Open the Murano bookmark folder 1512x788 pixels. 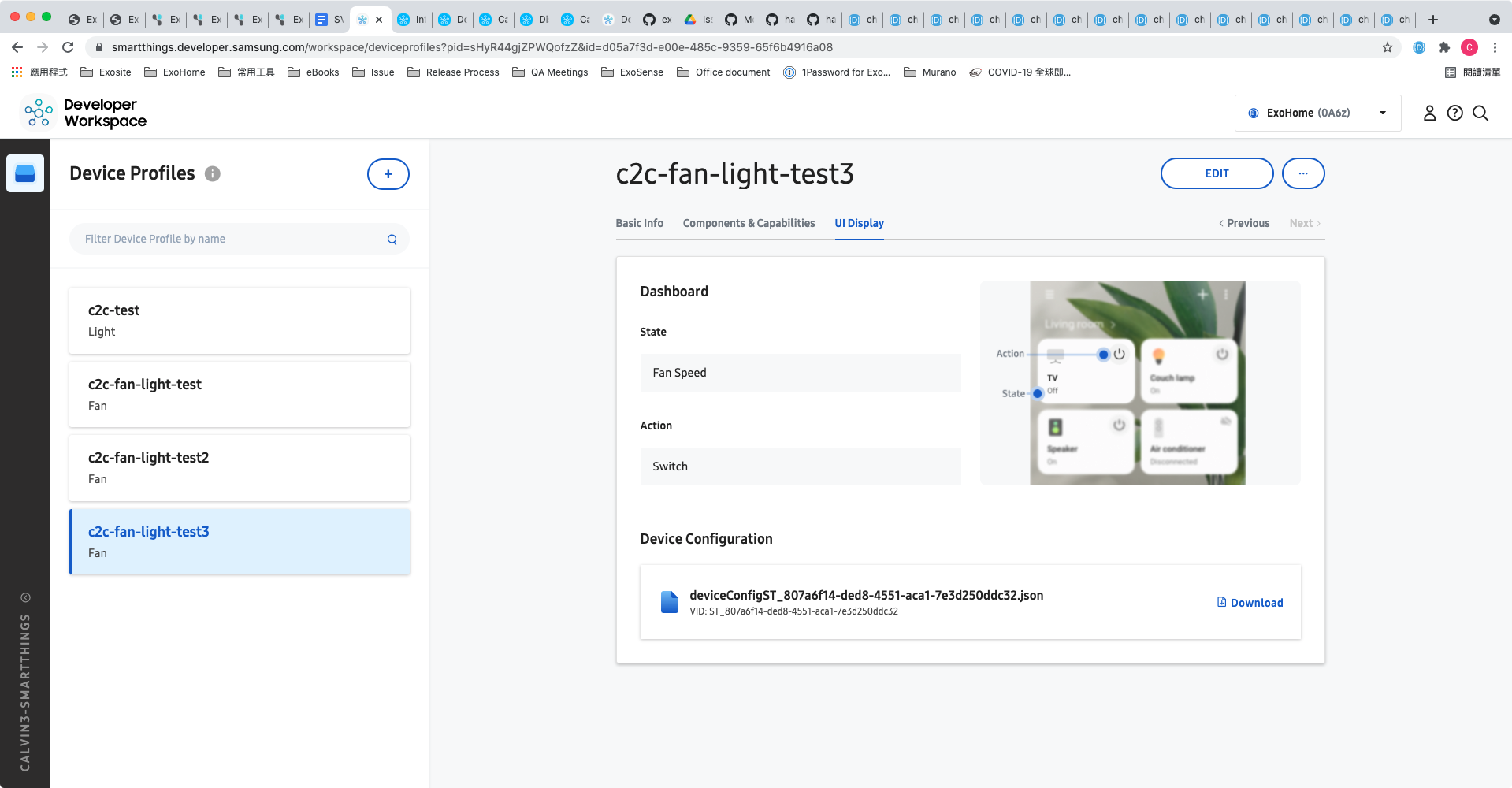coord(930,72)
